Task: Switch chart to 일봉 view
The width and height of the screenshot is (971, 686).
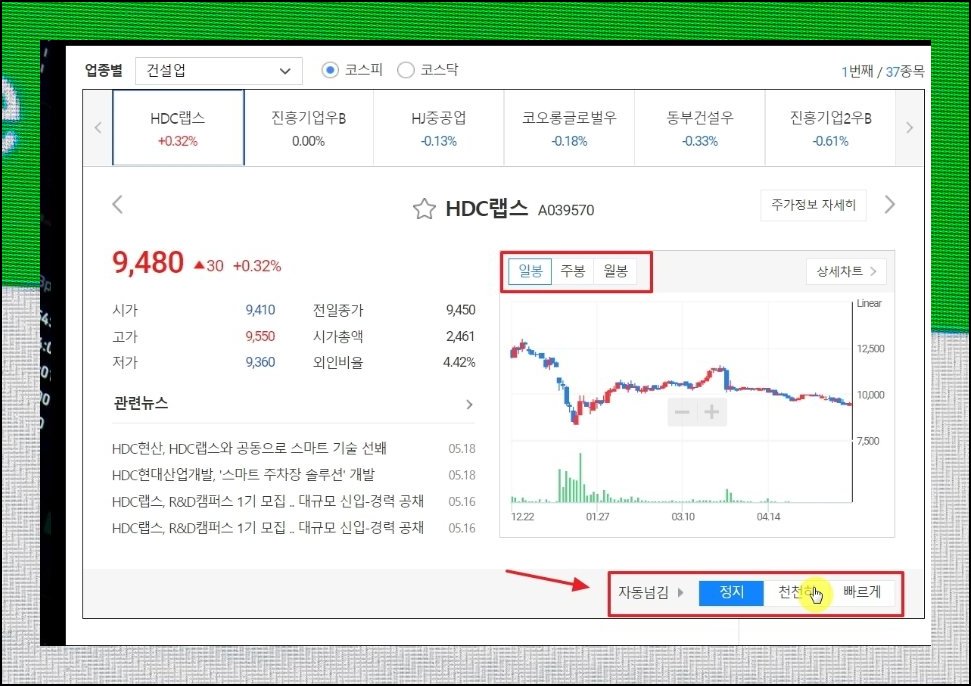Action: [x=530, y=271]
